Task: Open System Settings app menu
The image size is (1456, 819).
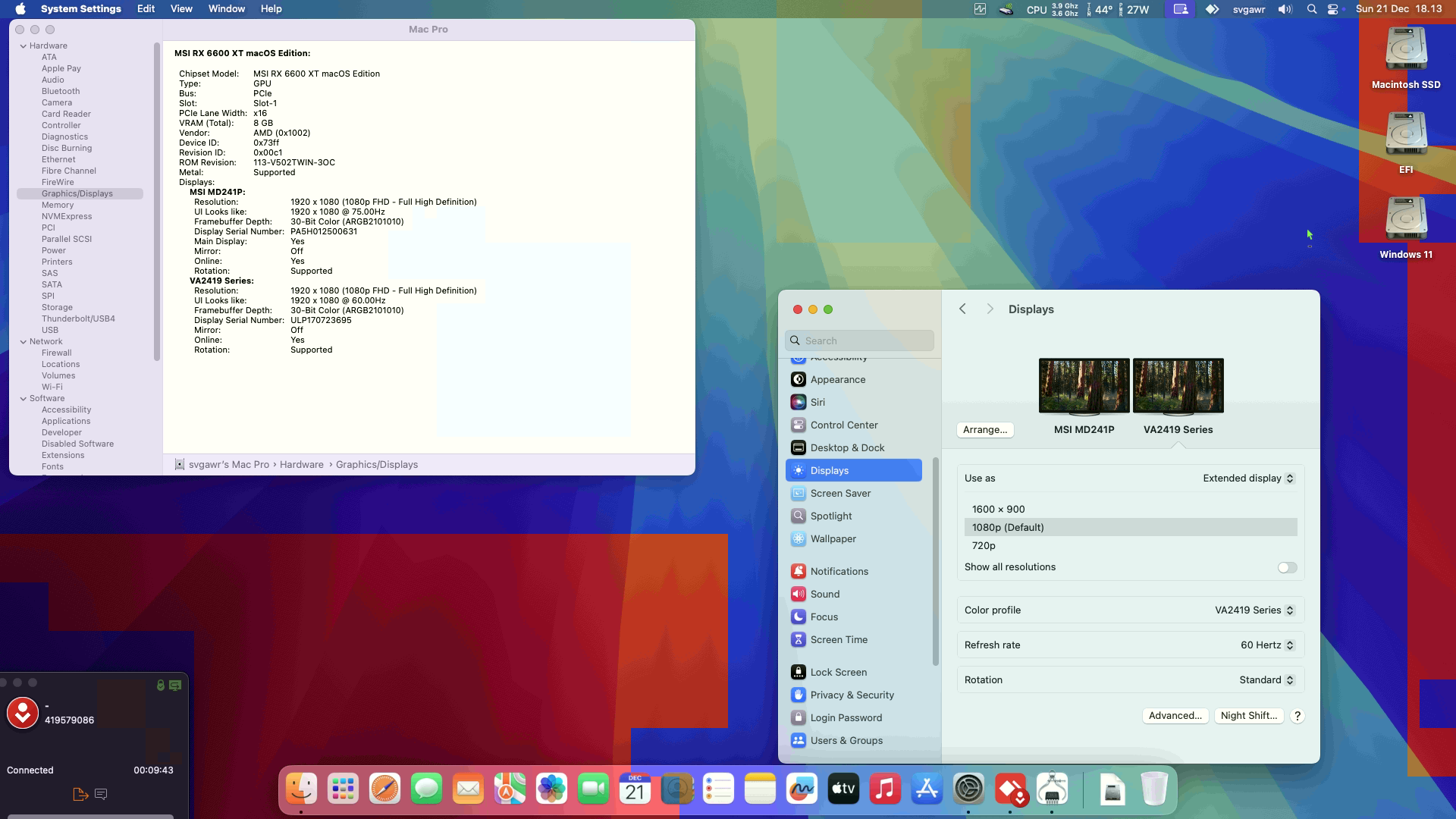Action: (80, 9)
